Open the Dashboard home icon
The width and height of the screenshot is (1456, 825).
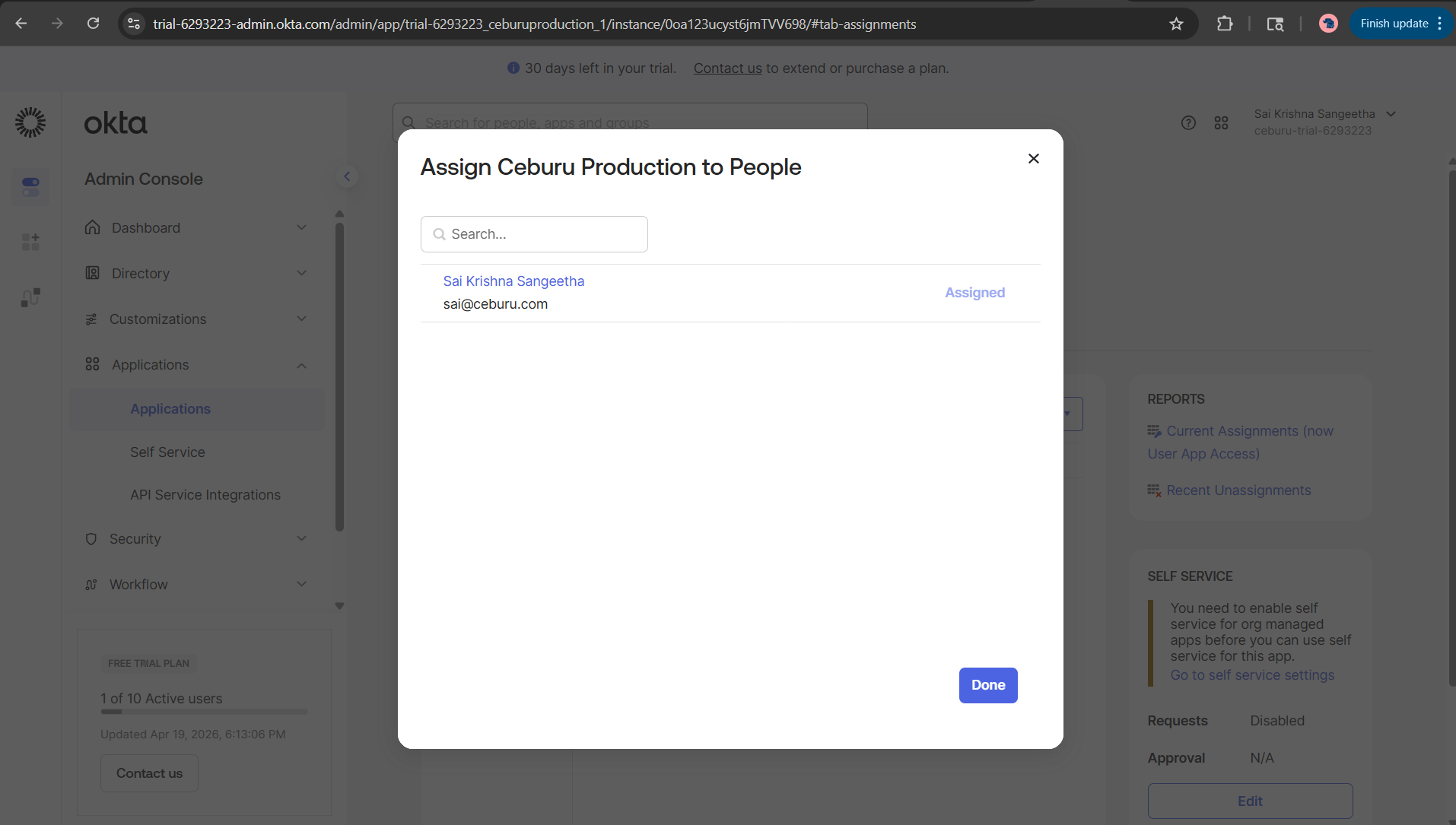click(92, 227)
